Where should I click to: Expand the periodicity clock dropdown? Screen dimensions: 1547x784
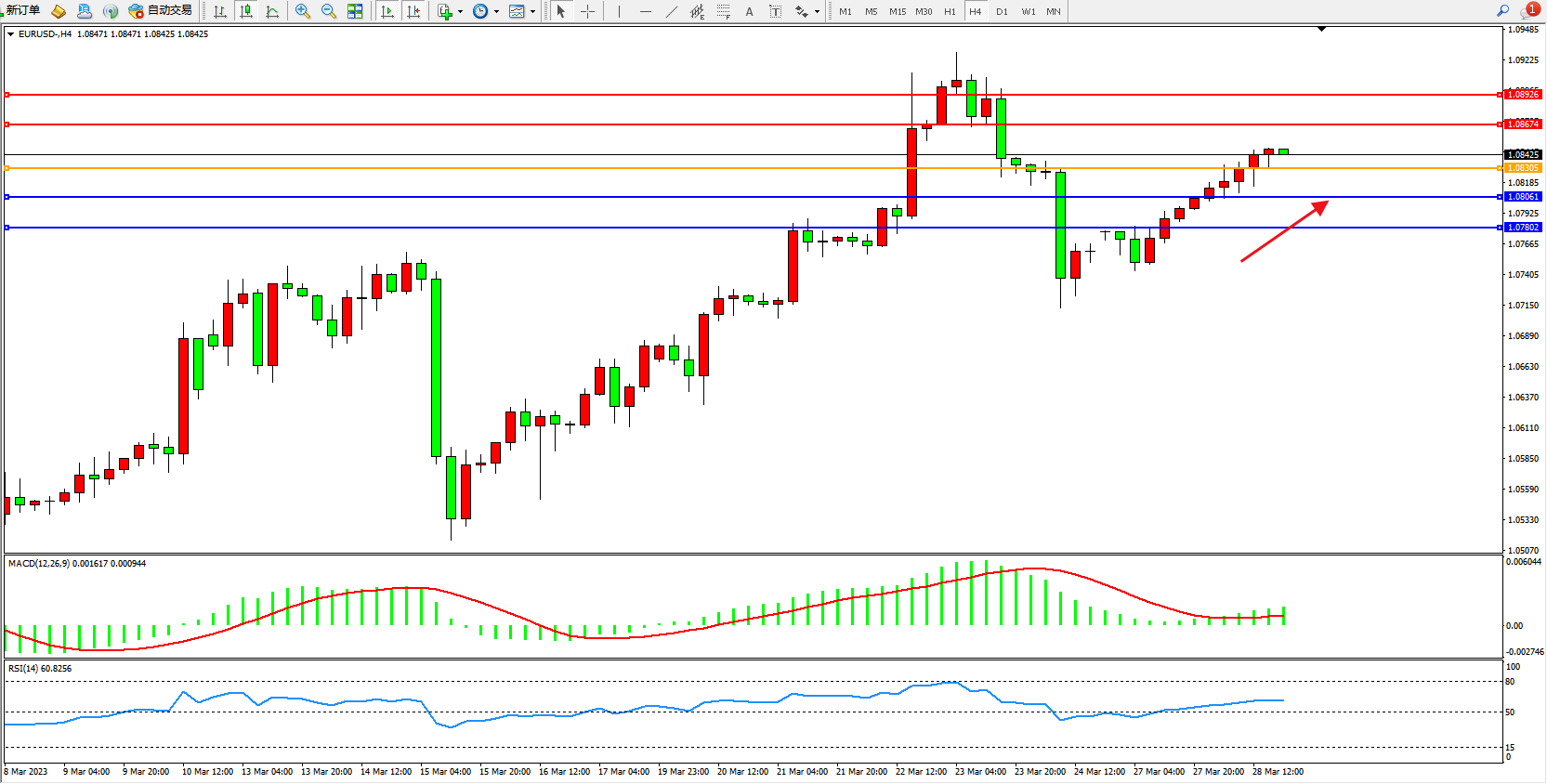(x=496, y=12)
